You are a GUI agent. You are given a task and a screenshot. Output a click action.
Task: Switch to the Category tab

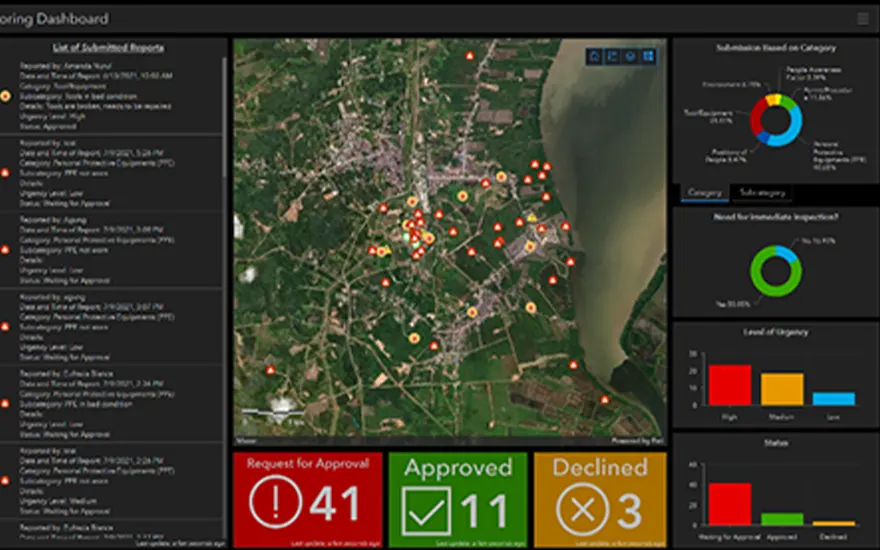[704, 192]
